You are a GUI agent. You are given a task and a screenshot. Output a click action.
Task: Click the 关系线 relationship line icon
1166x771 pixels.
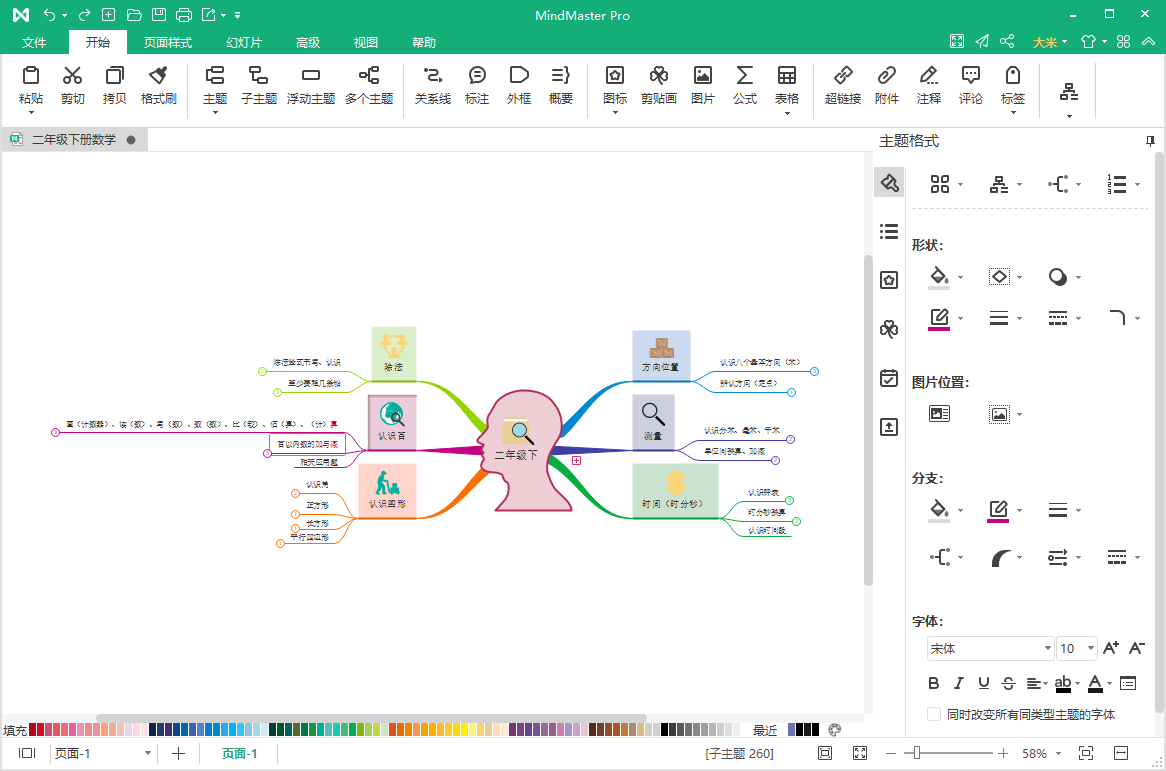tap(432, 84)
